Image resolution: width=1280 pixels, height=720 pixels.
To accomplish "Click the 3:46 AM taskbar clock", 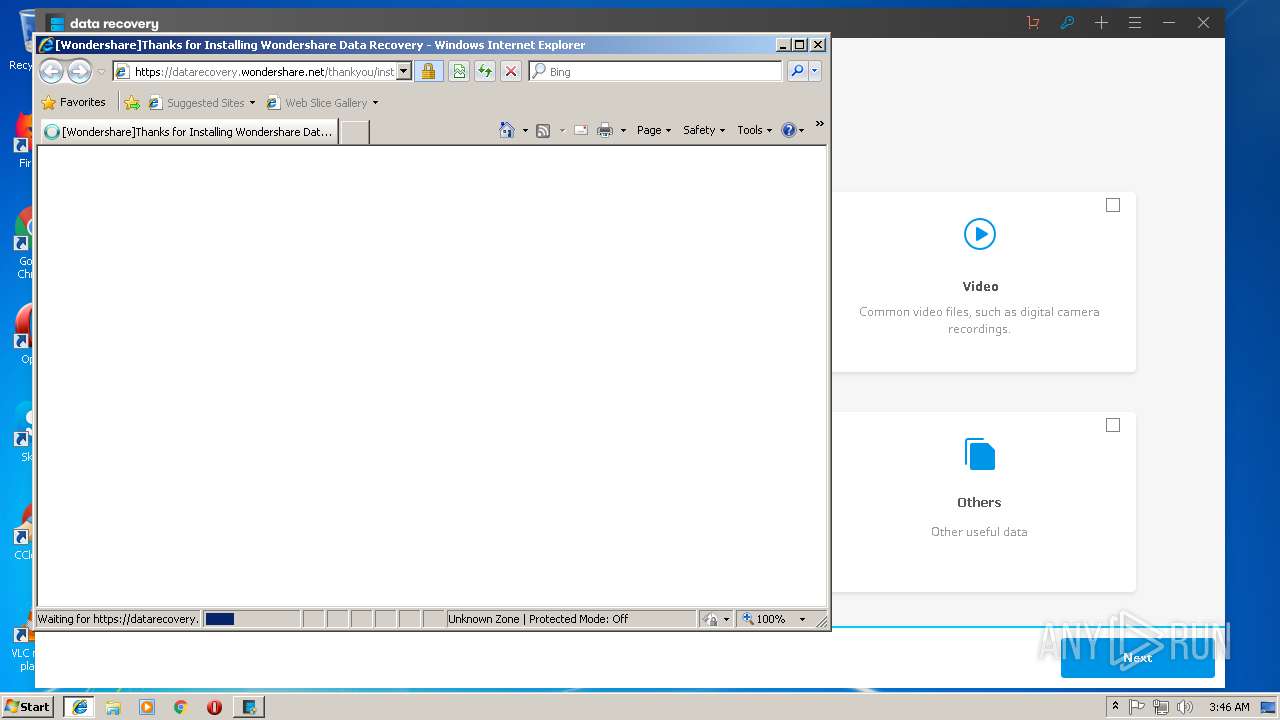I will coord(1229,707).
